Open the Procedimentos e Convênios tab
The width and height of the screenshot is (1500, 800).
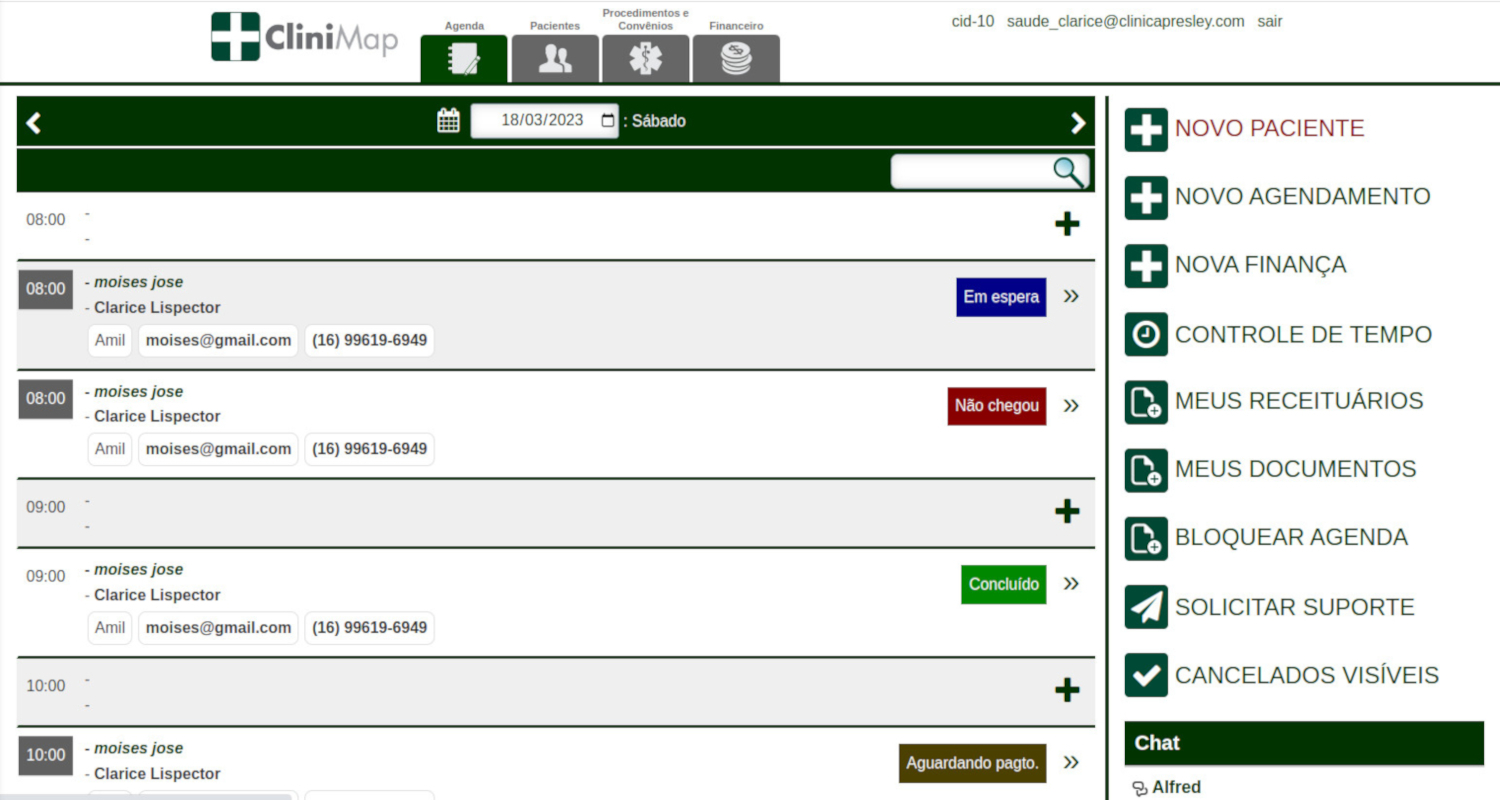point(645,59)
